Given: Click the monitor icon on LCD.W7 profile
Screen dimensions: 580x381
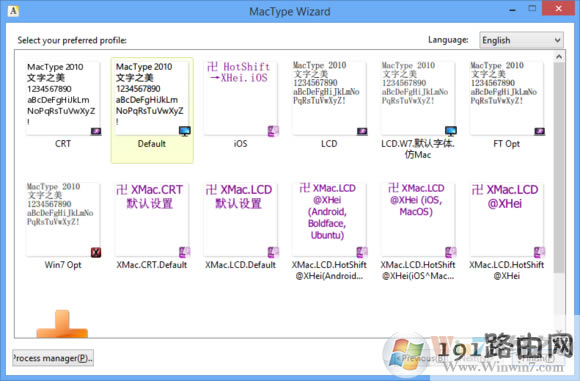Looking at the screenshot, I should (x=451, y=131).
